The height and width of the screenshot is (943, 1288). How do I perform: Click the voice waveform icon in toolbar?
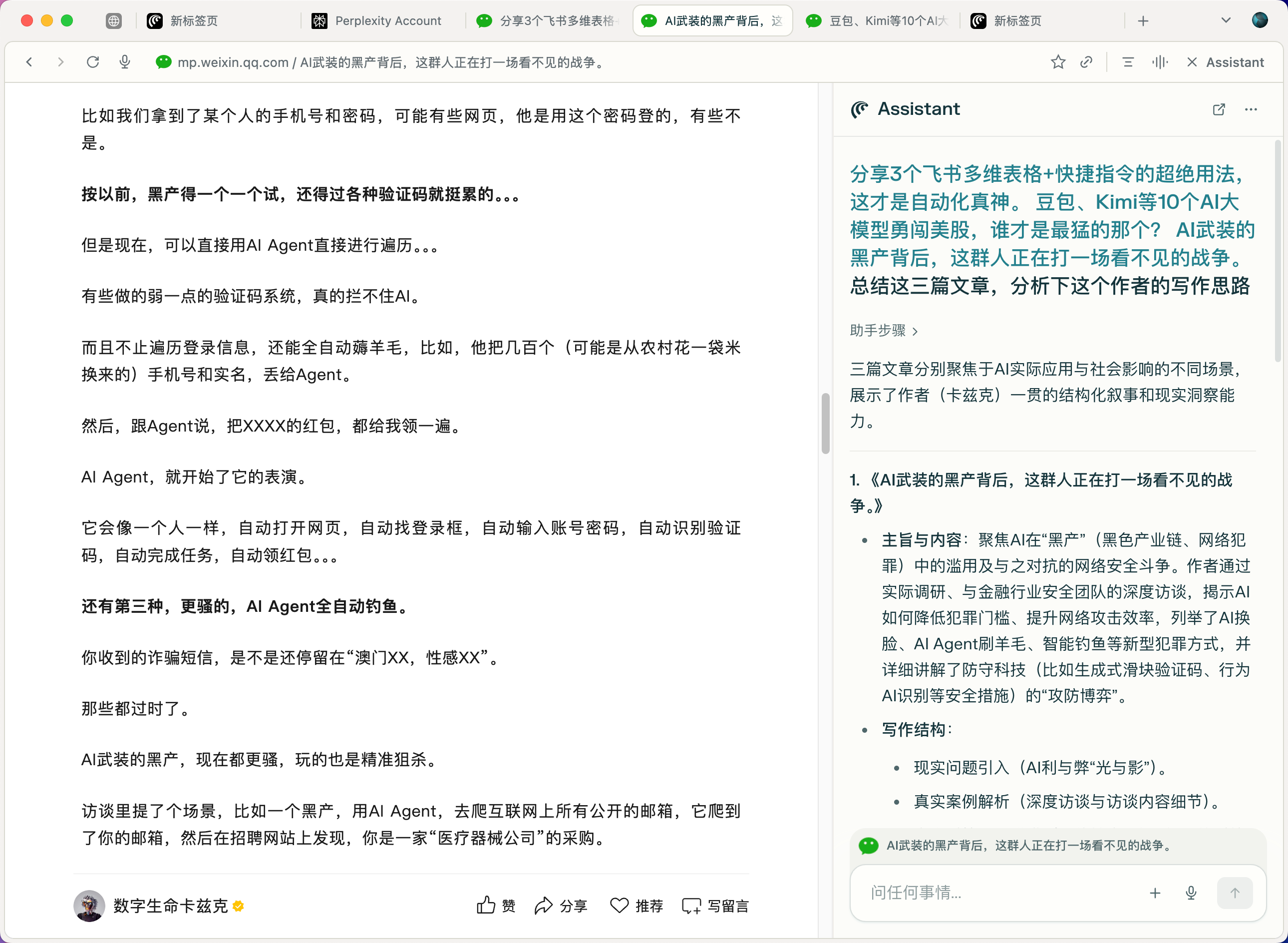1160,62
